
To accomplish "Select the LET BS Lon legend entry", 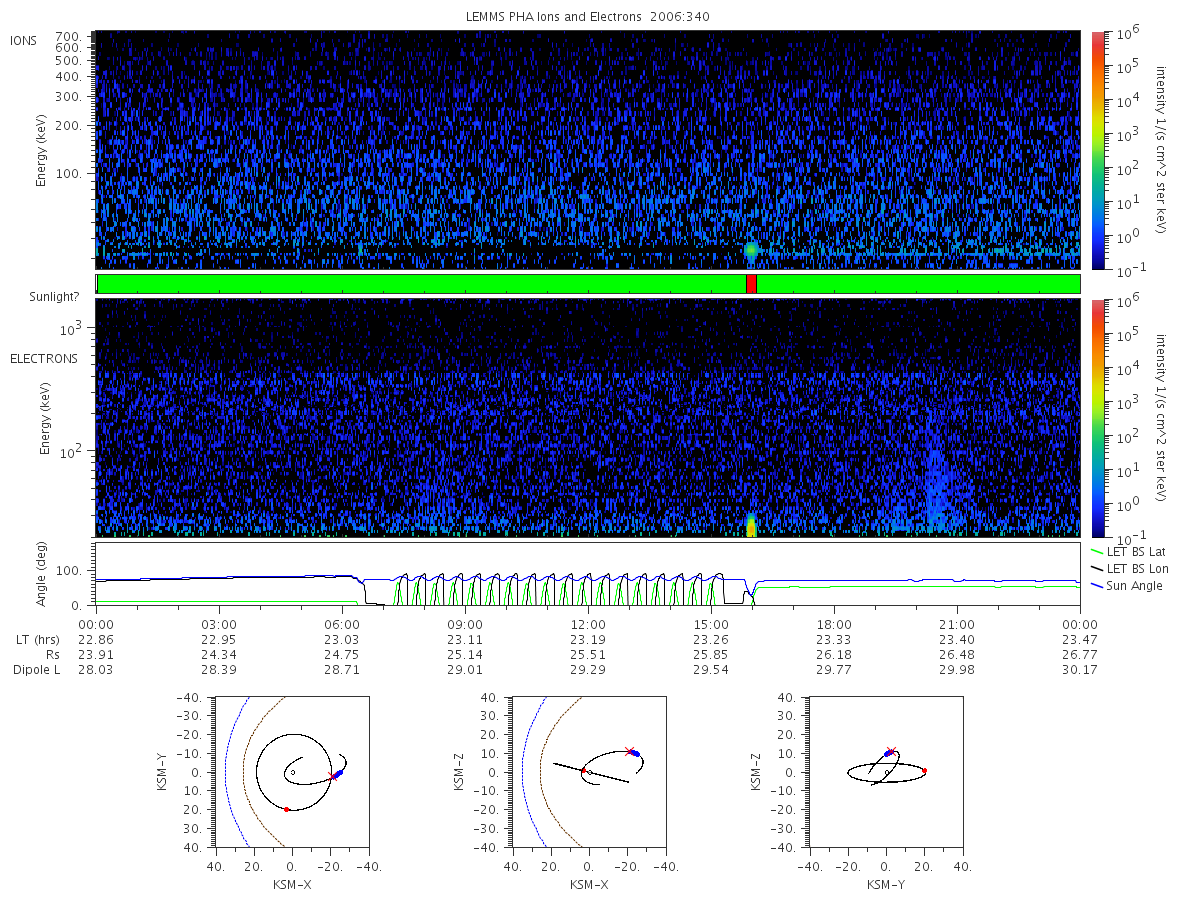I will click(1130, 568).
